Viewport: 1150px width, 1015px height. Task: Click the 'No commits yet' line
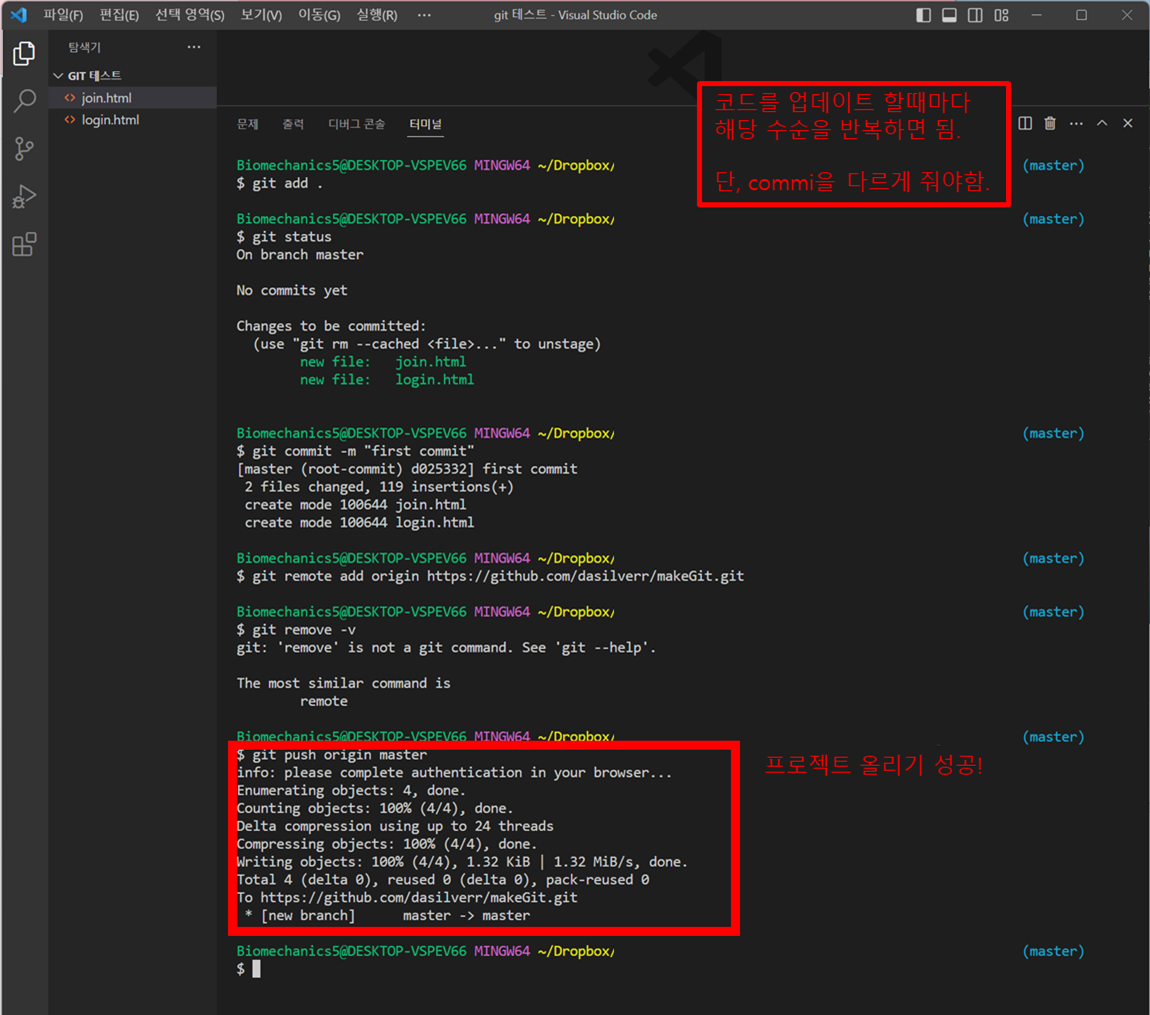click(292, 290)
